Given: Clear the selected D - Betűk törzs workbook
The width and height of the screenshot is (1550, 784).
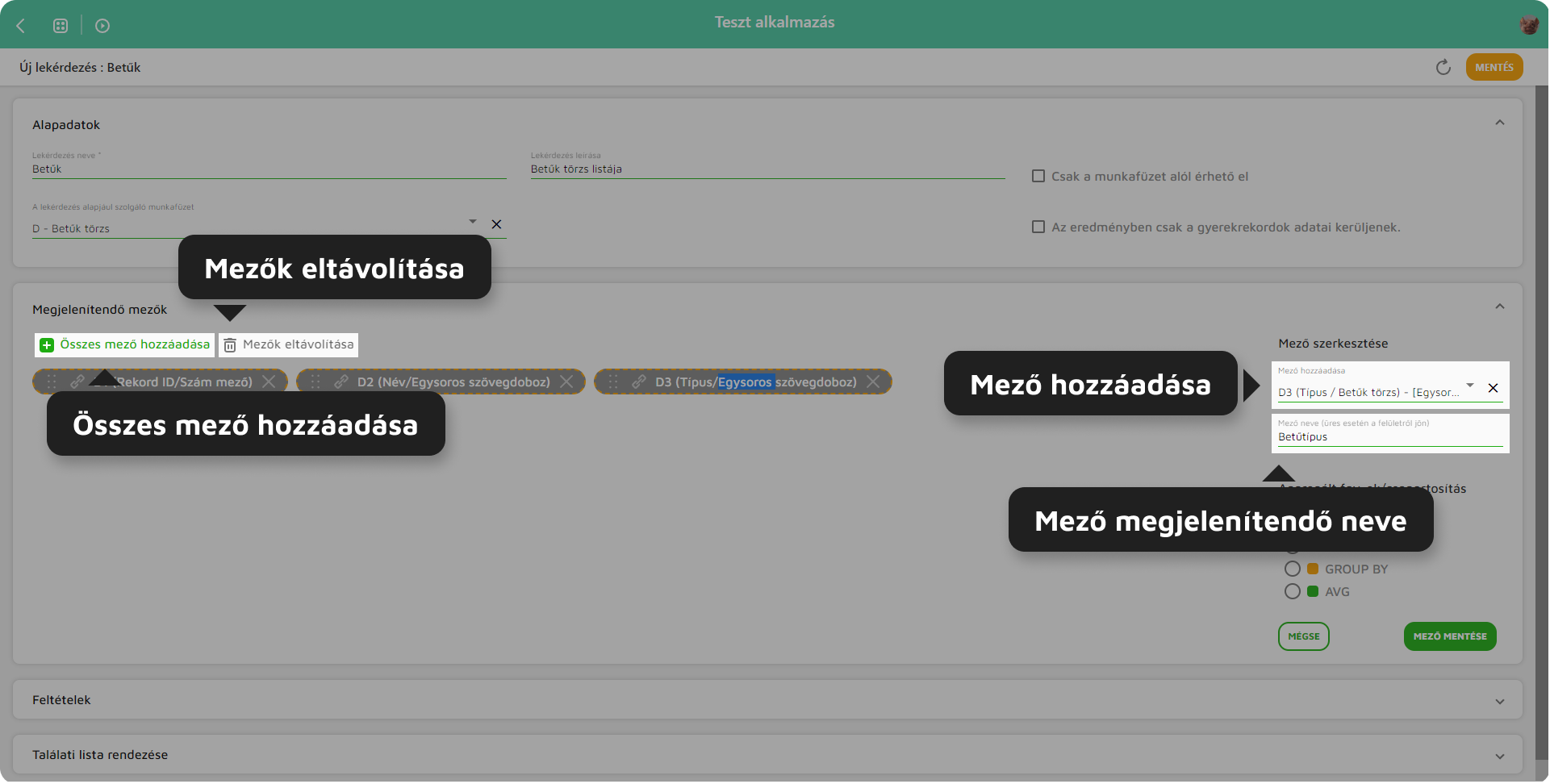Looking at the screenshot, I should (497, 224).
